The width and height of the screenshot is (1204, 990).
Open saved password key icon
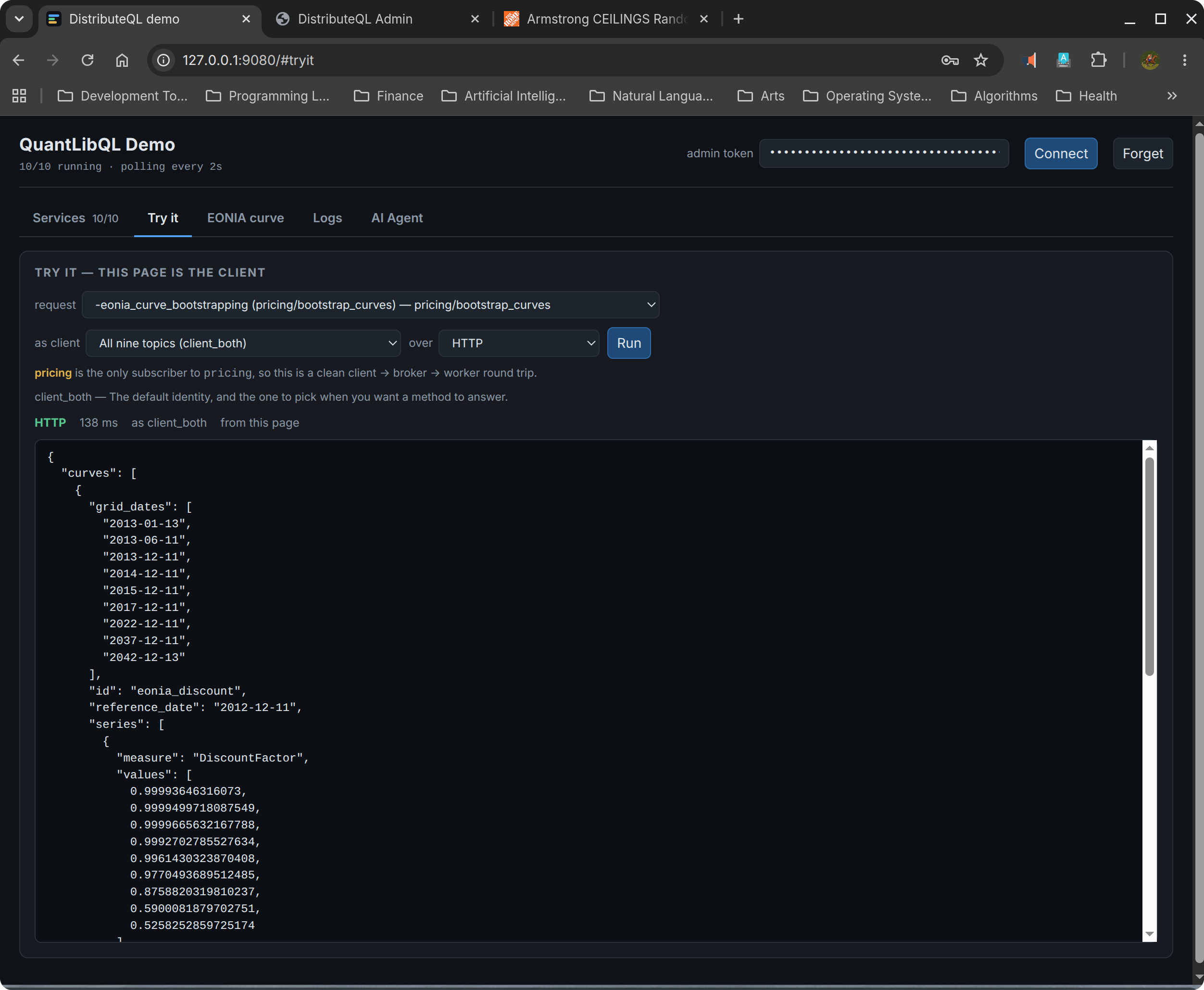pyautogui.click(x=950, y=60)
